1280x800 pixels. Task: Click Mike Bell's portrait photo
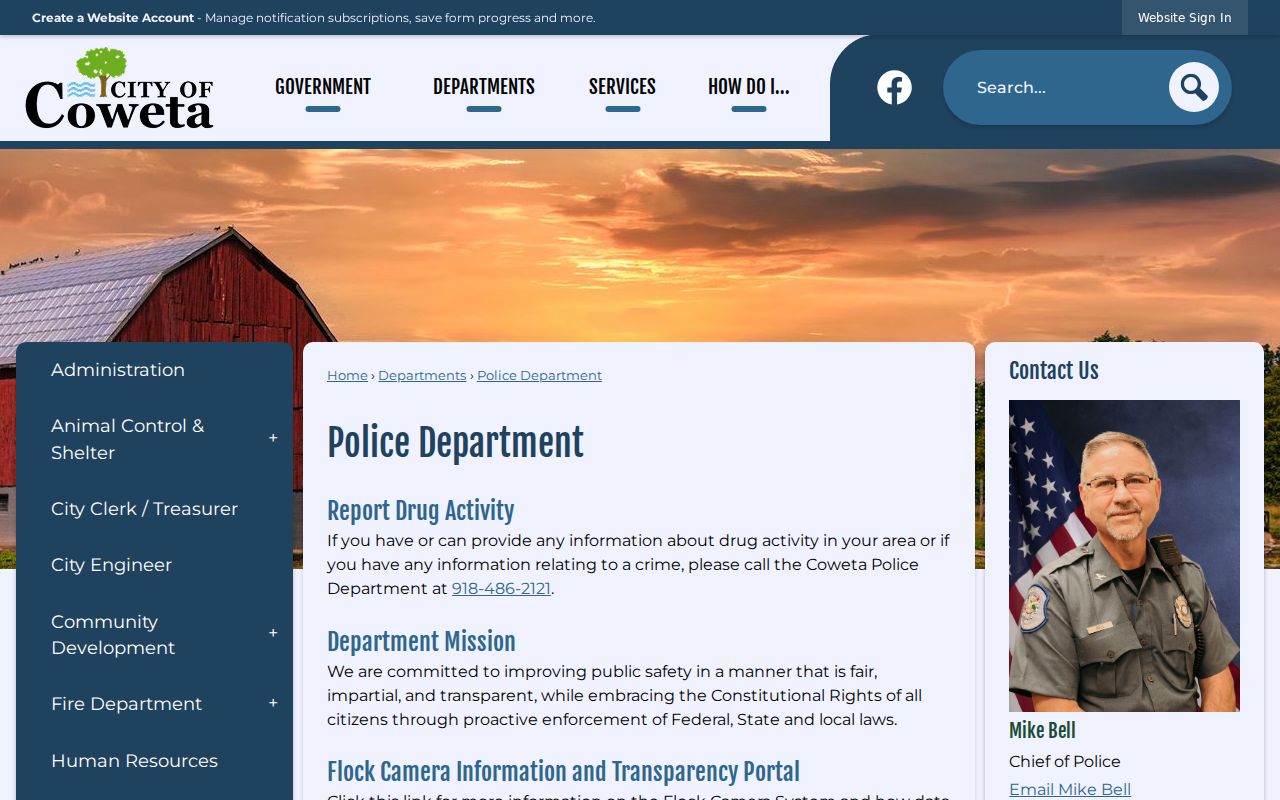point(1124,556)
